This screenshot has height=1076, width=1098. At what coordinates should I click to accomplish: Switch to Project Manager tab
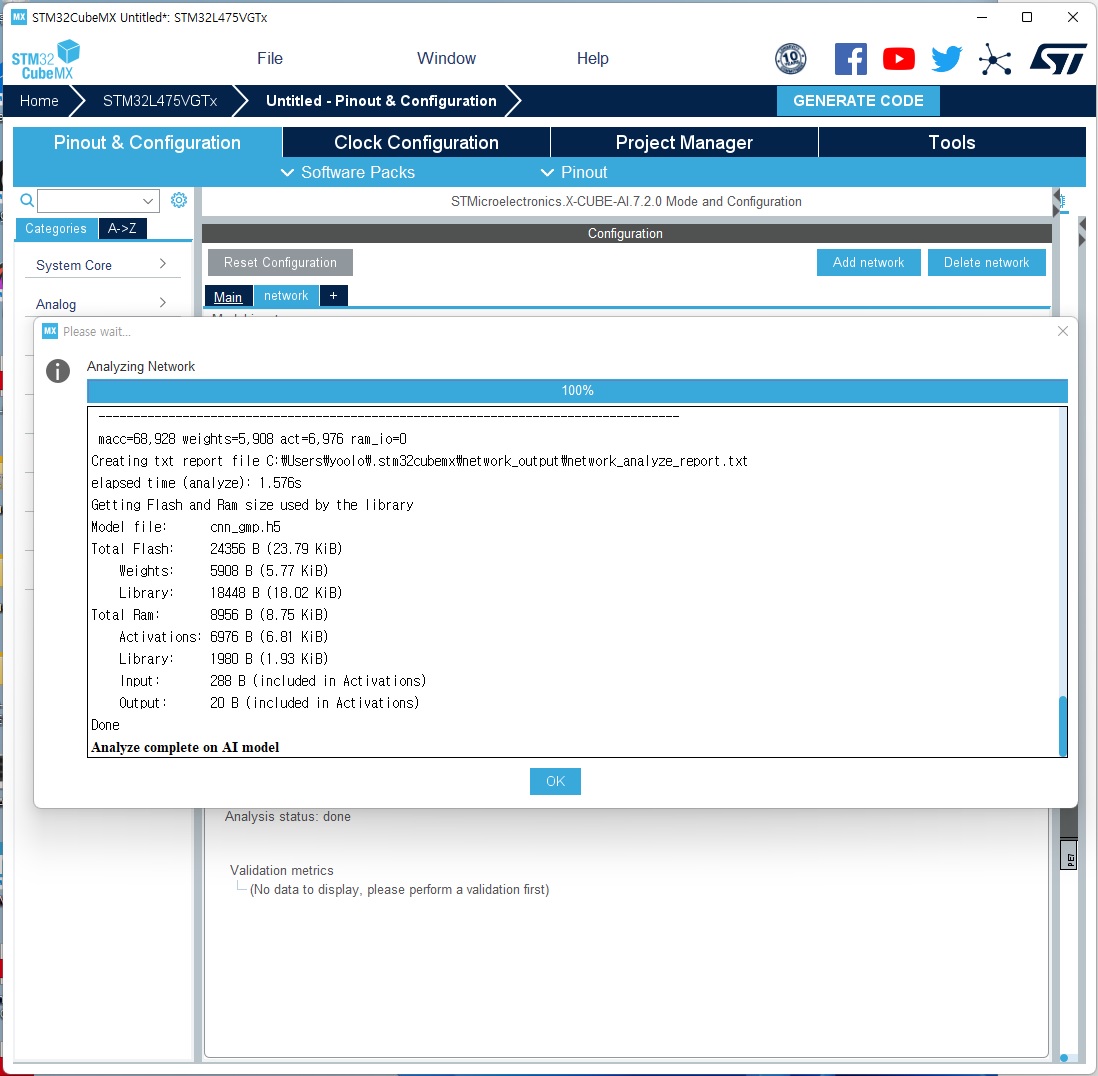click(684, 142)
